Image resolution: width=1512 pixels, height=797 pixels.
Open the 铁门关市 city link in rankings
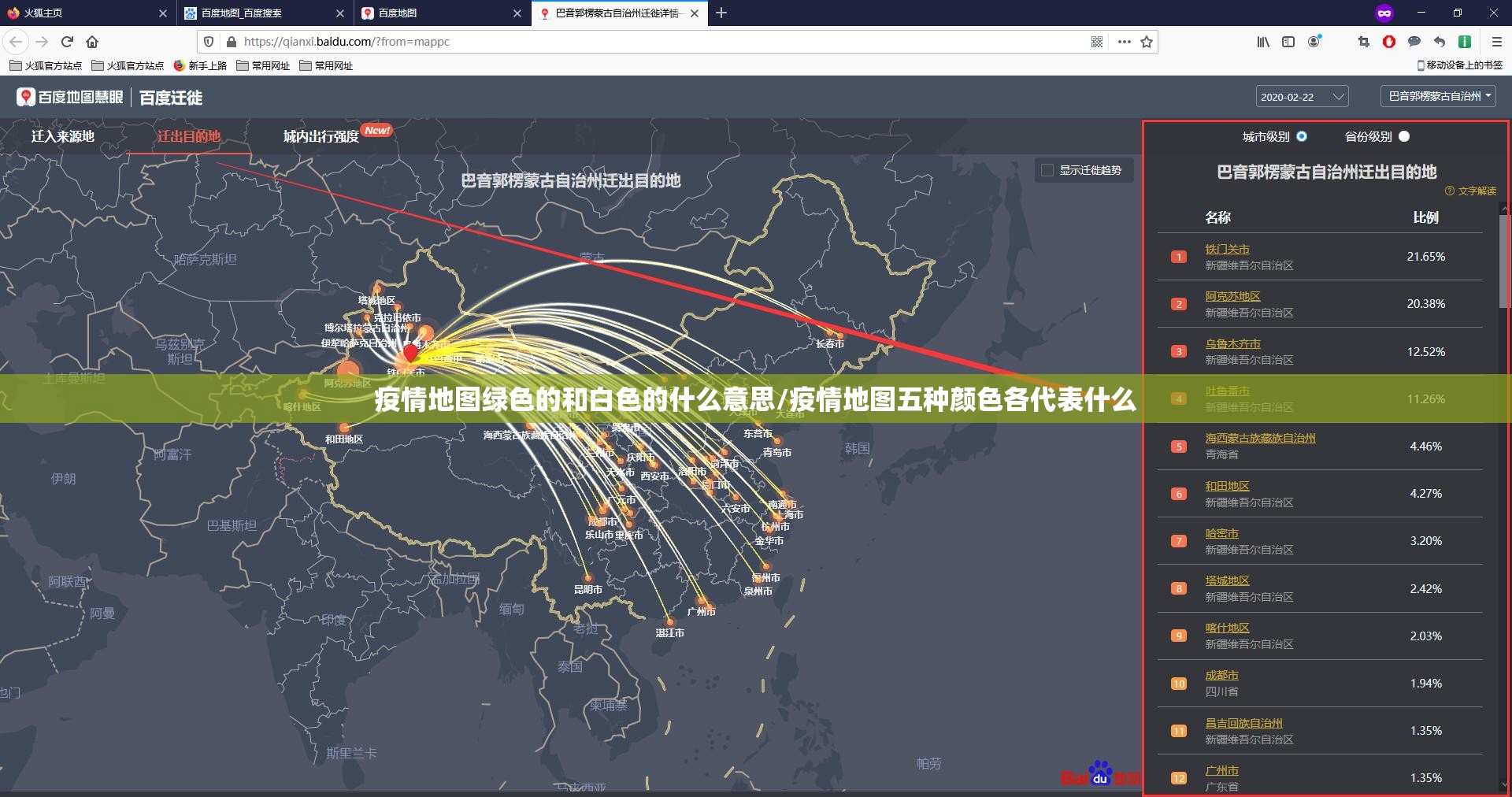(x=1228, y=248)
